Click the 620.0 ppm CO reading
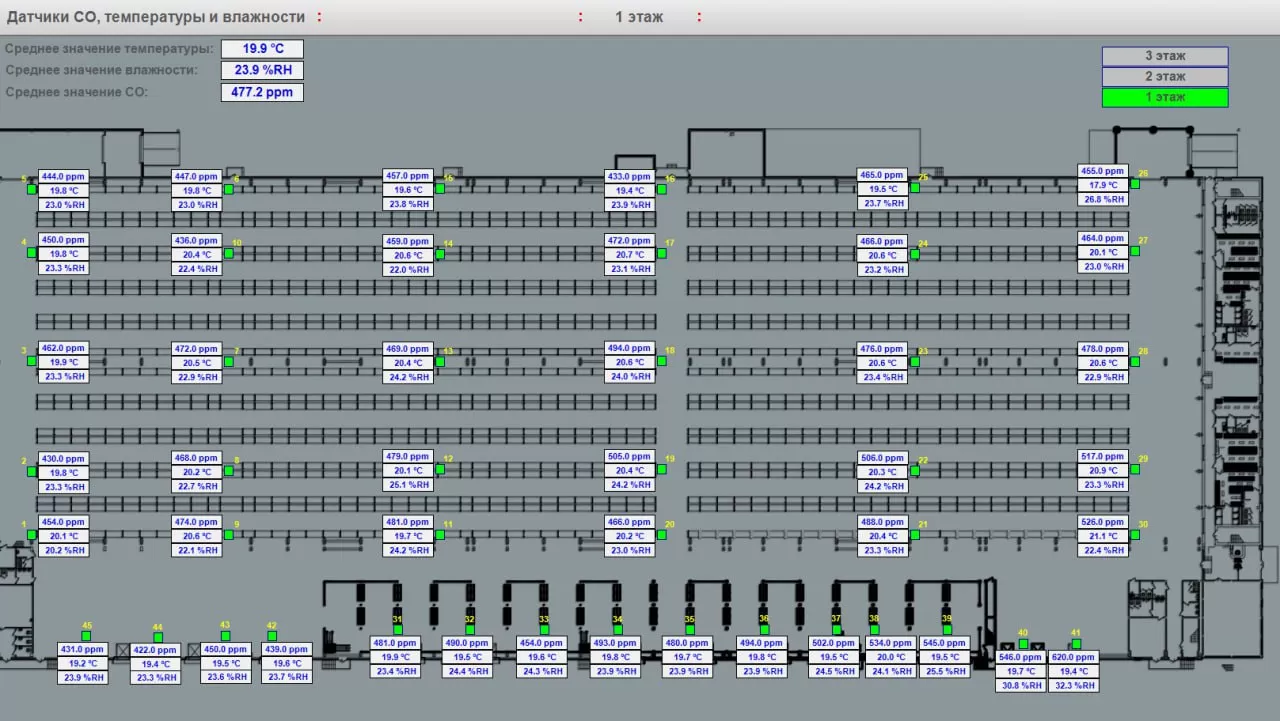Screen dimensions: 1280x721 pyautogui.click(x=1073, y=657)
